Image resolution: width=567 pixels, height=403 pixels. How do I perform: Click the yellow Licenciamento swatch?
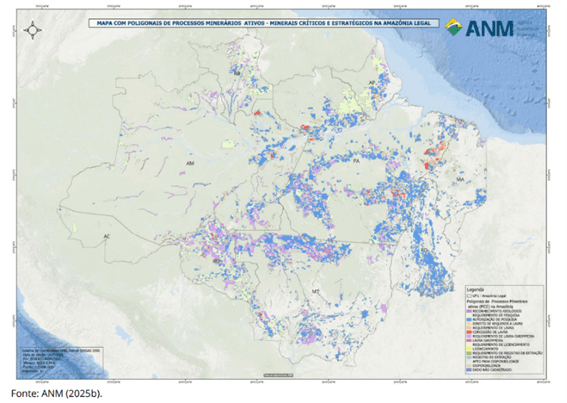469,349
